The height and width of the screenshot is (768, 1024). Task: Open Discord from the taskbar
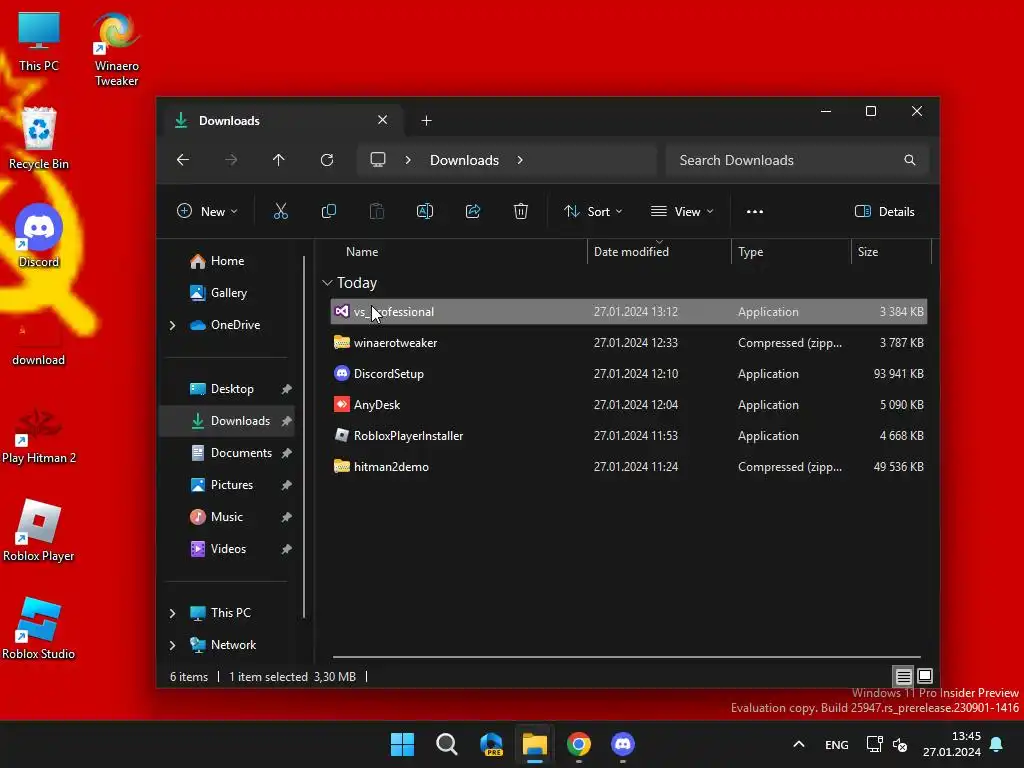click(x=623, y=744)
